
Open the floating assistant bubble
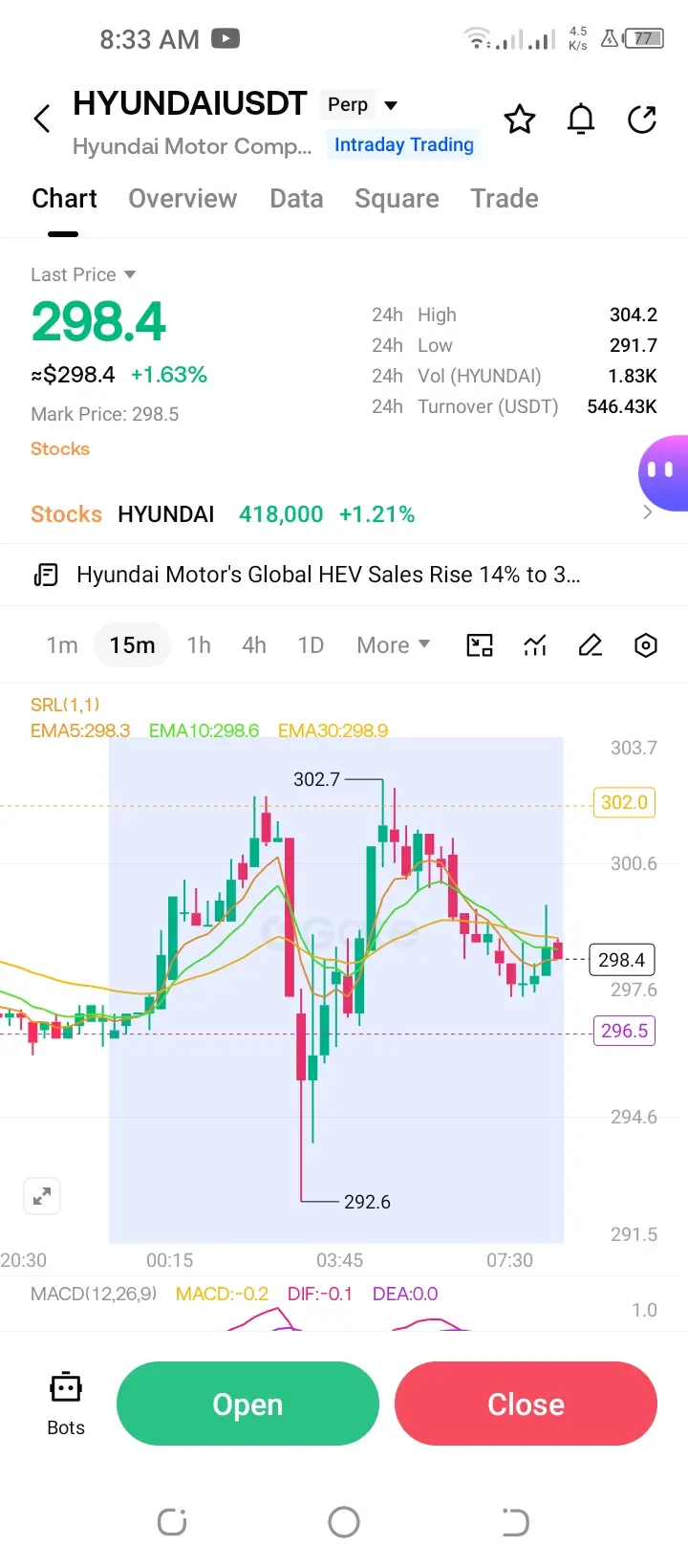pos(663,473)
